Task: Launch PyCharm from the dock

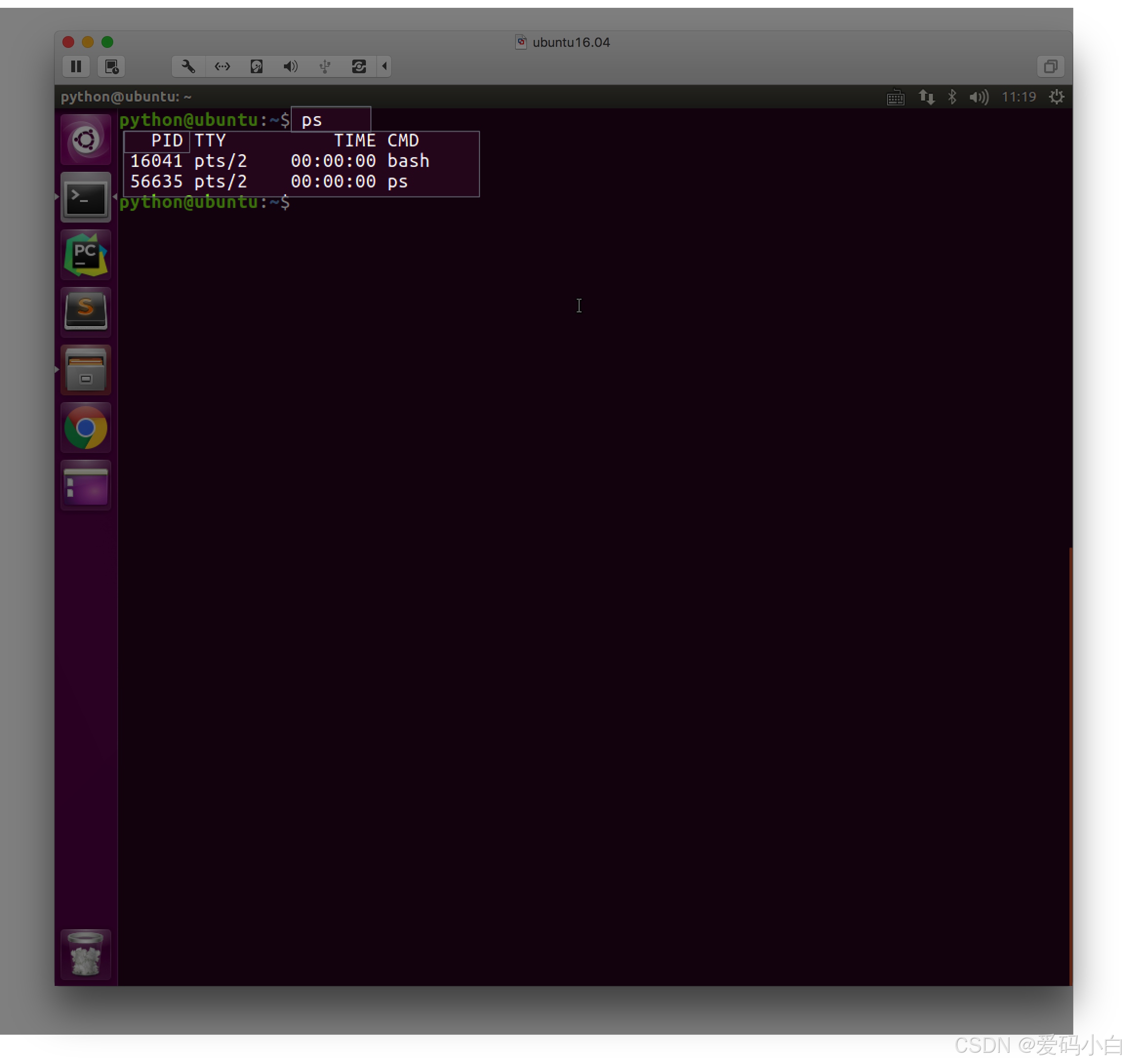Action: 85,255
